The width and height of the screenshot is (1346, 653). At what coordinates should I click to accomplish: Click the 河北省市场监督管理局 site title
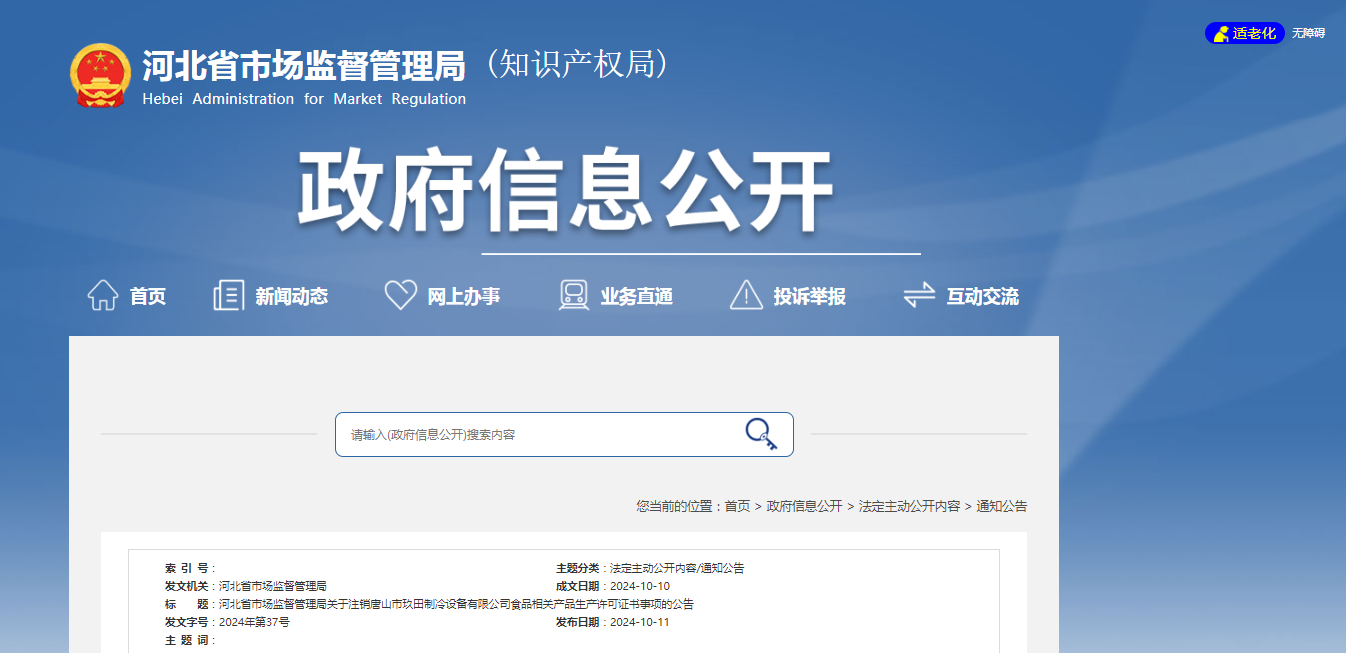304,66
